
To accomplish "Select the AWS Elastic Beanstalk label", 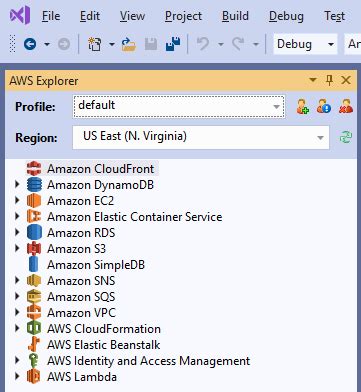I will (104, 345).
